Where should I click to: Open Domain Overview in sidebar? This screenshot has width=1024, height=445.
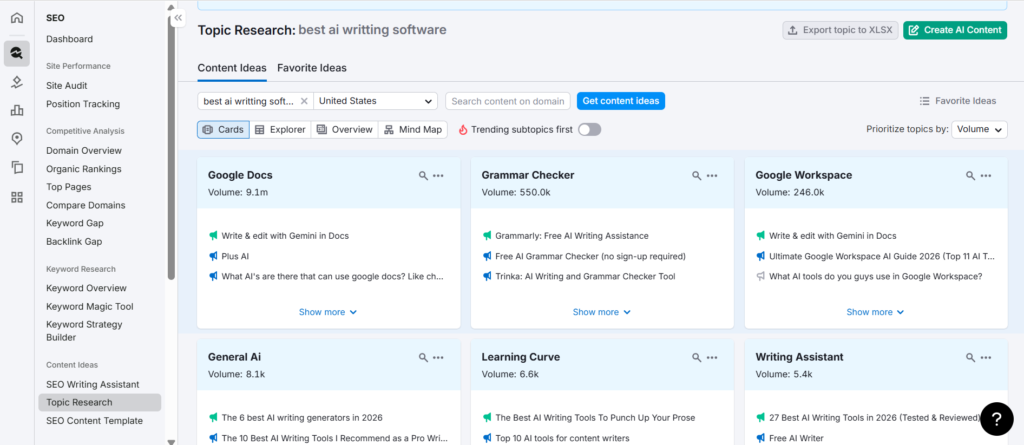coord(84,151)
